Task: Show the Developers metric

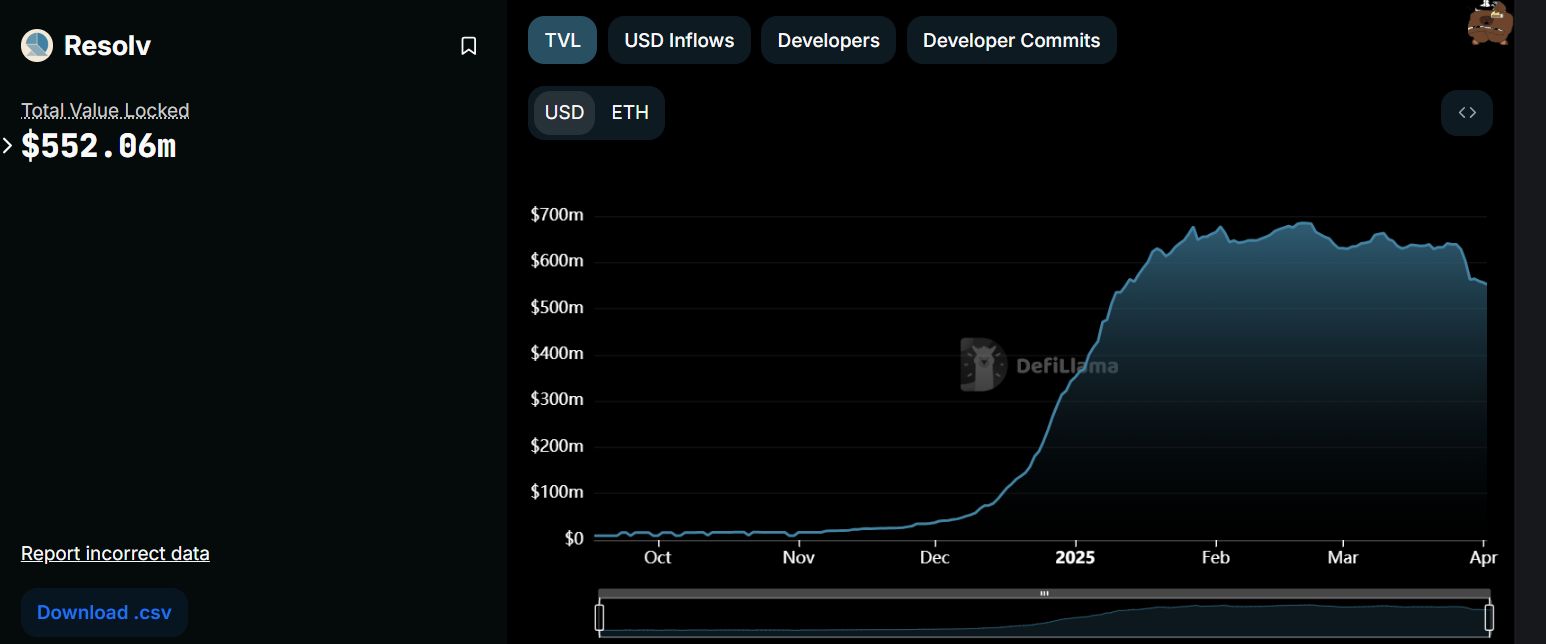Action: [828, 41]
